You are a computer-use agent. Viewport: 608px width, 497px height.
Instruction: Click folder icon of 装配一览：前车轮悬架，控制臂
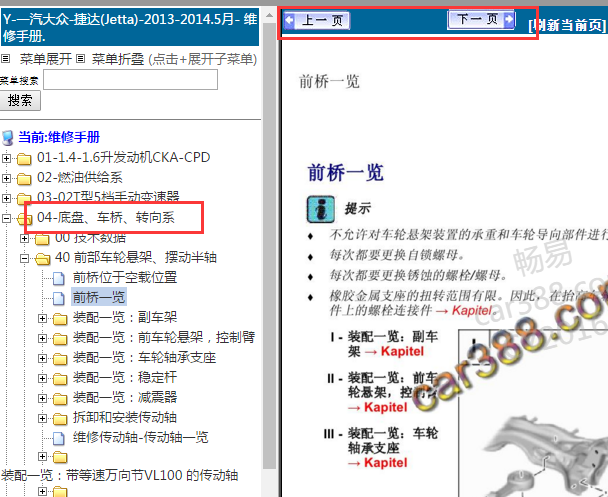point(60,338)
